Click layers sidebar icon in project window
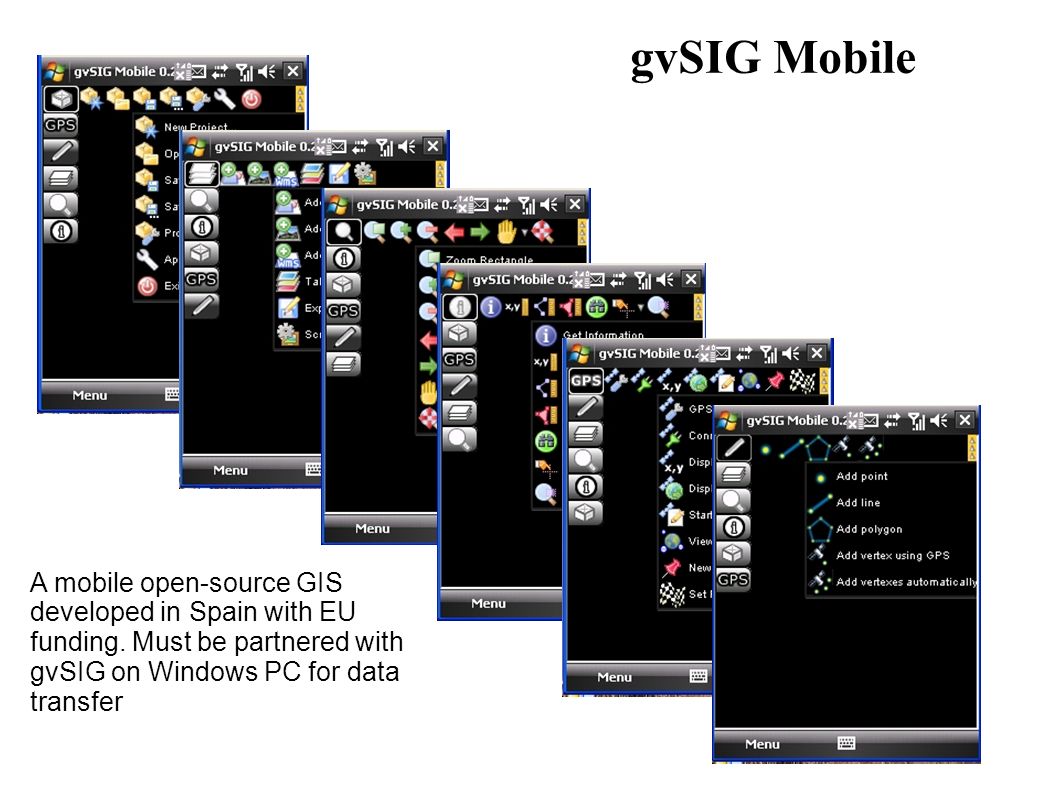The image size is (1058, 793). click(x=60, y=178)
